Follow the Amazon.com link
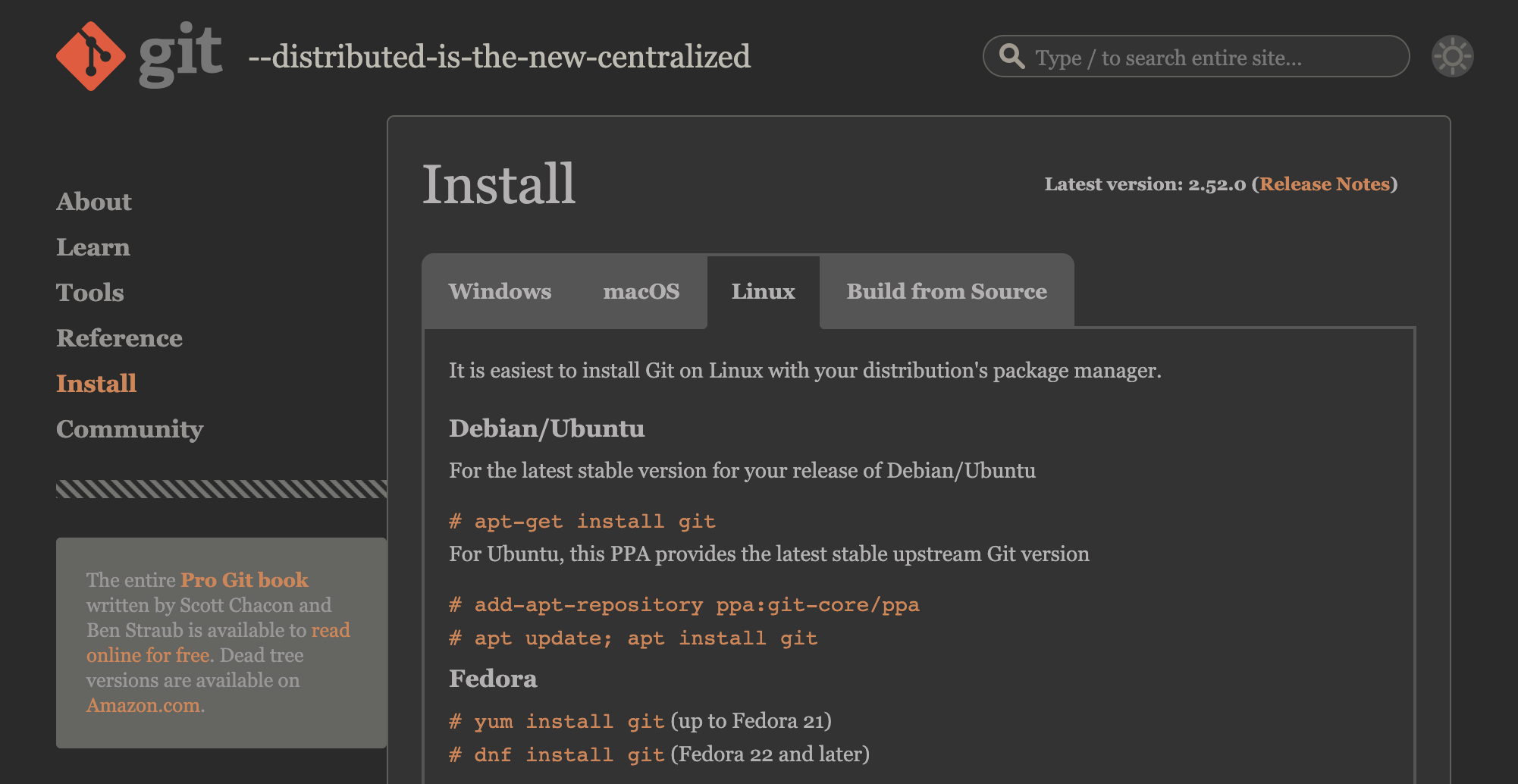The height and width of the screenshot is (784, 1518). pos(145,705)
